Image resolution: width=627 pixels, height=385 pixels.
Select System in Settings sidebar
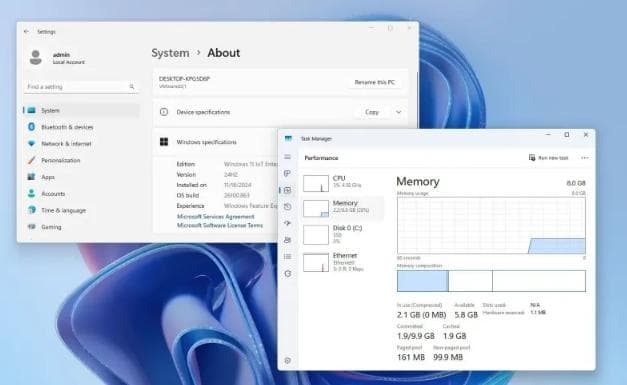81,110
